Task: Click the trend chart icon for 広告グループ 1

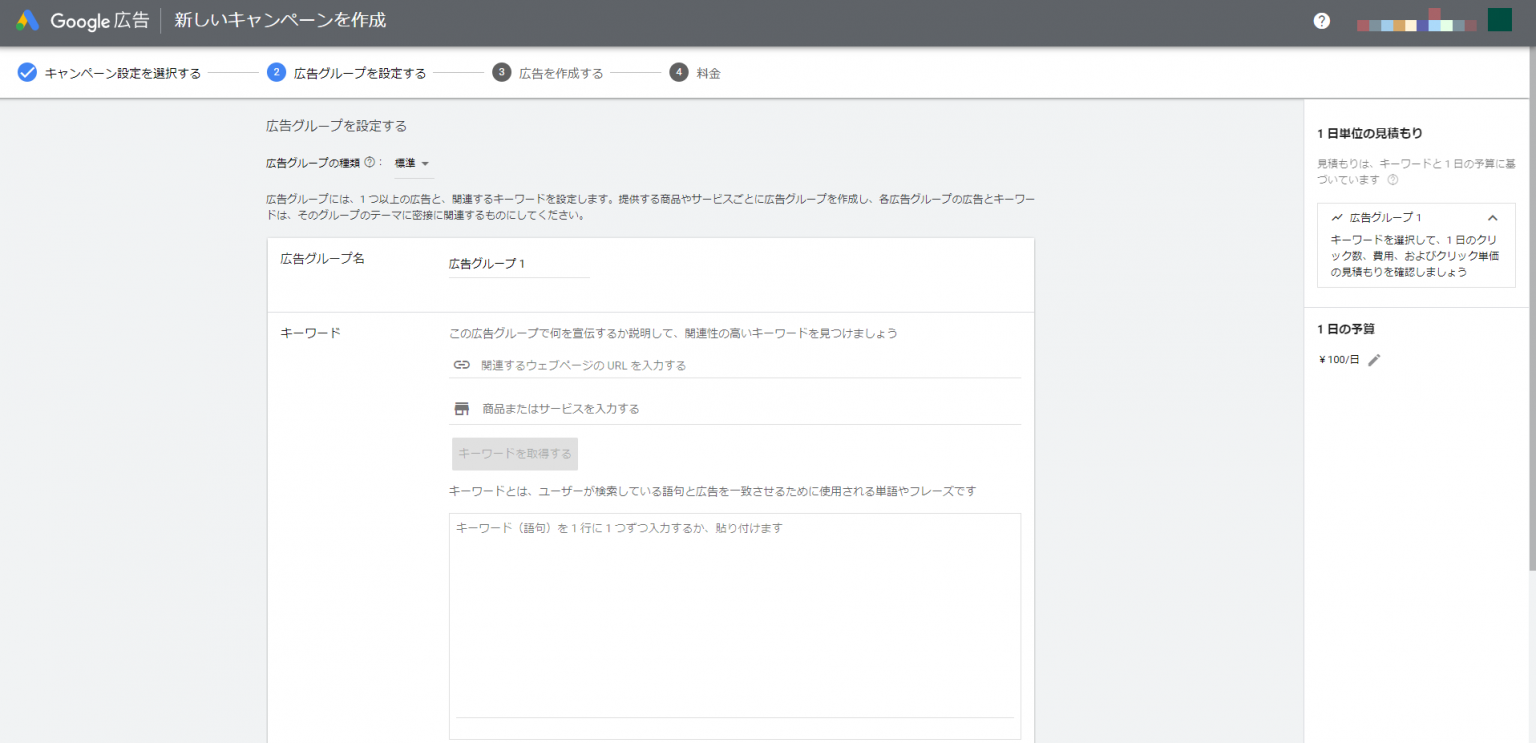Action: [x=1337, y=217]
